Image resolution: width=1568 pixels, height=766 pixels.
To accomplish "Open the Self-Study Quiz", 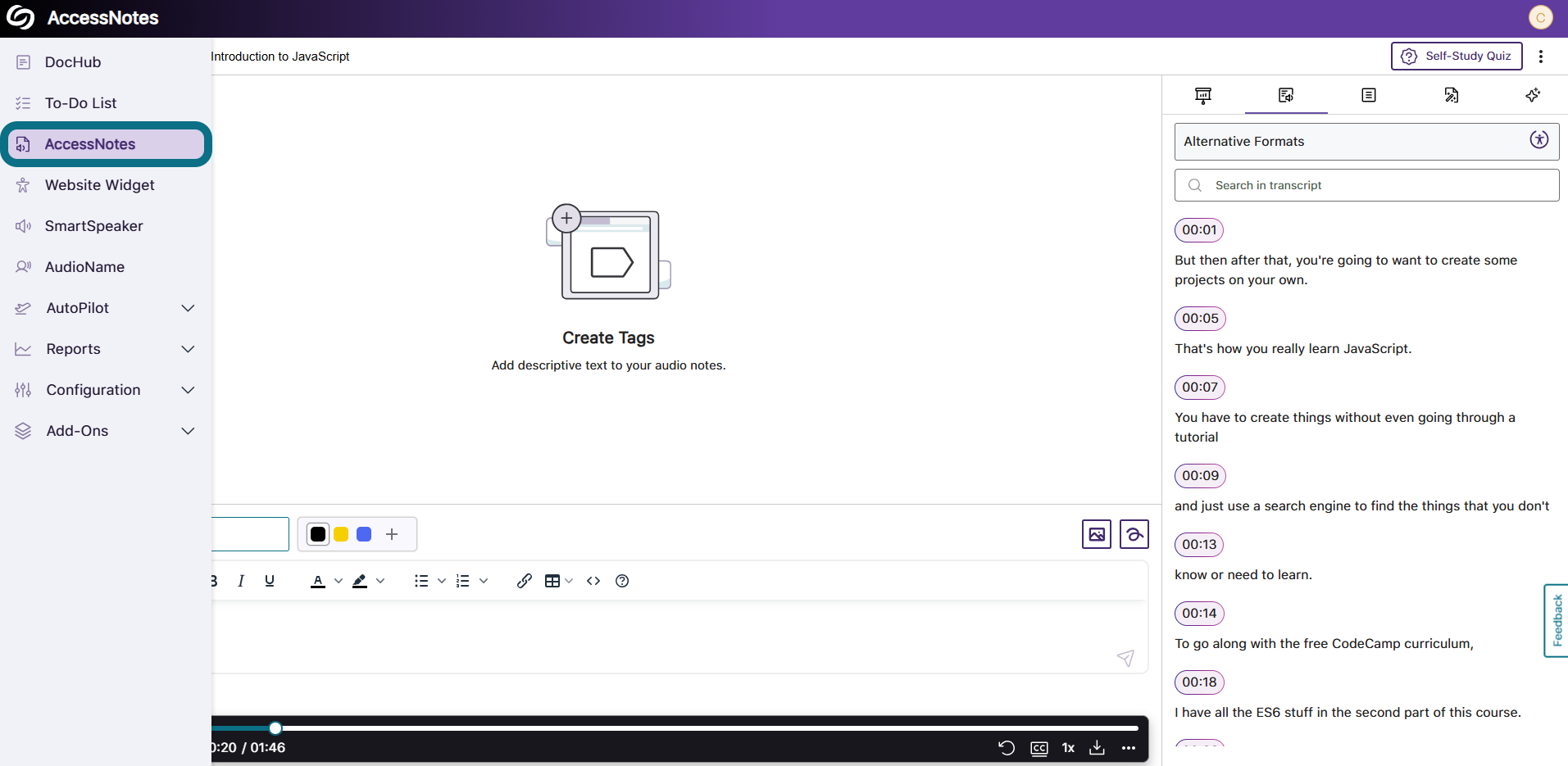I will pyautogui.click(x=1457, y=56).
